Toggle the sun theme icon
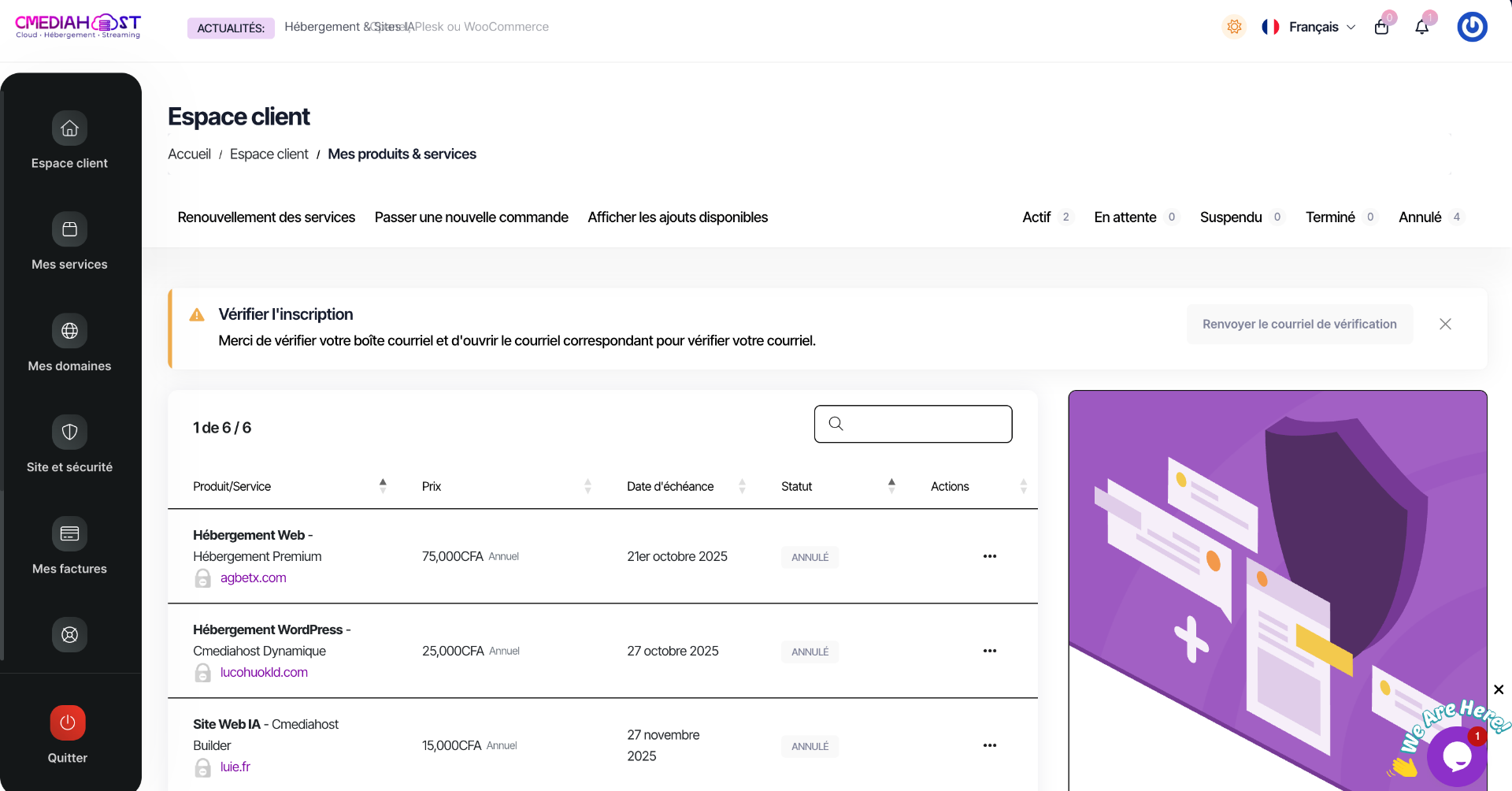 coord(1234,27)
